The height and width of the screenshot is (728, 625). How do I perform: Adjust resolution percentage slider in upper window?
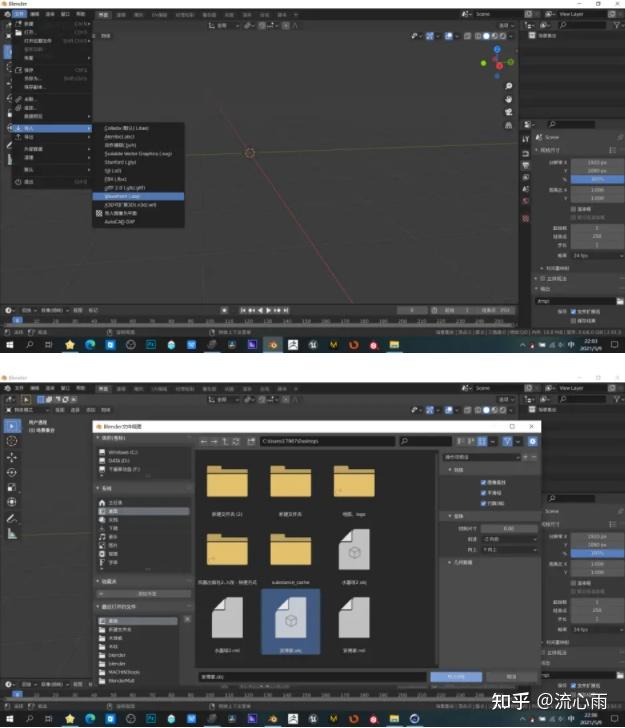597,179
